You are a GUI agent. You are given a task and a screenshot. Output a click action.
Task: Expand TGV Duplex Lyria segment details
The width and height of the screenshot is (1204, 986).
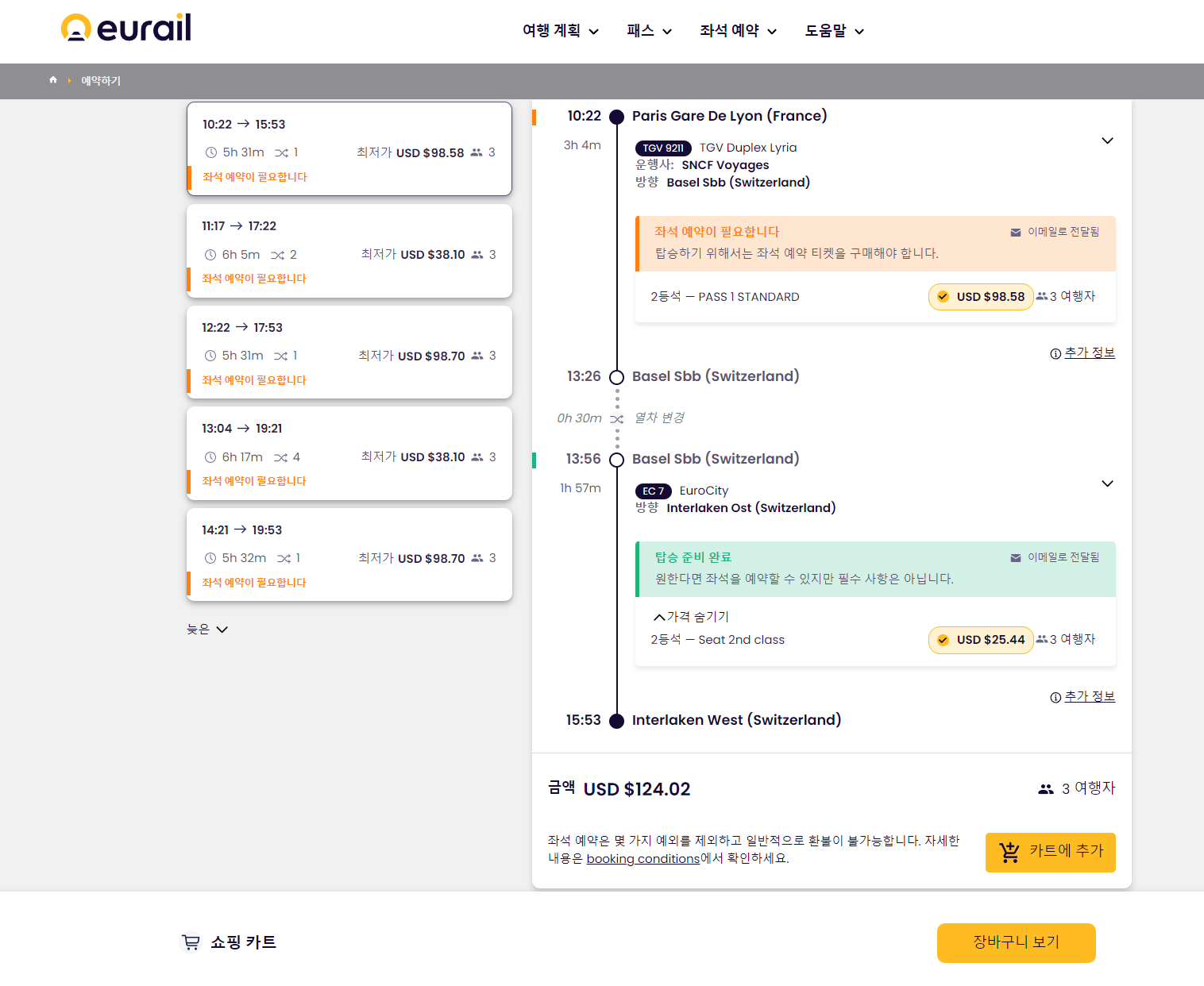point(1107,141)
